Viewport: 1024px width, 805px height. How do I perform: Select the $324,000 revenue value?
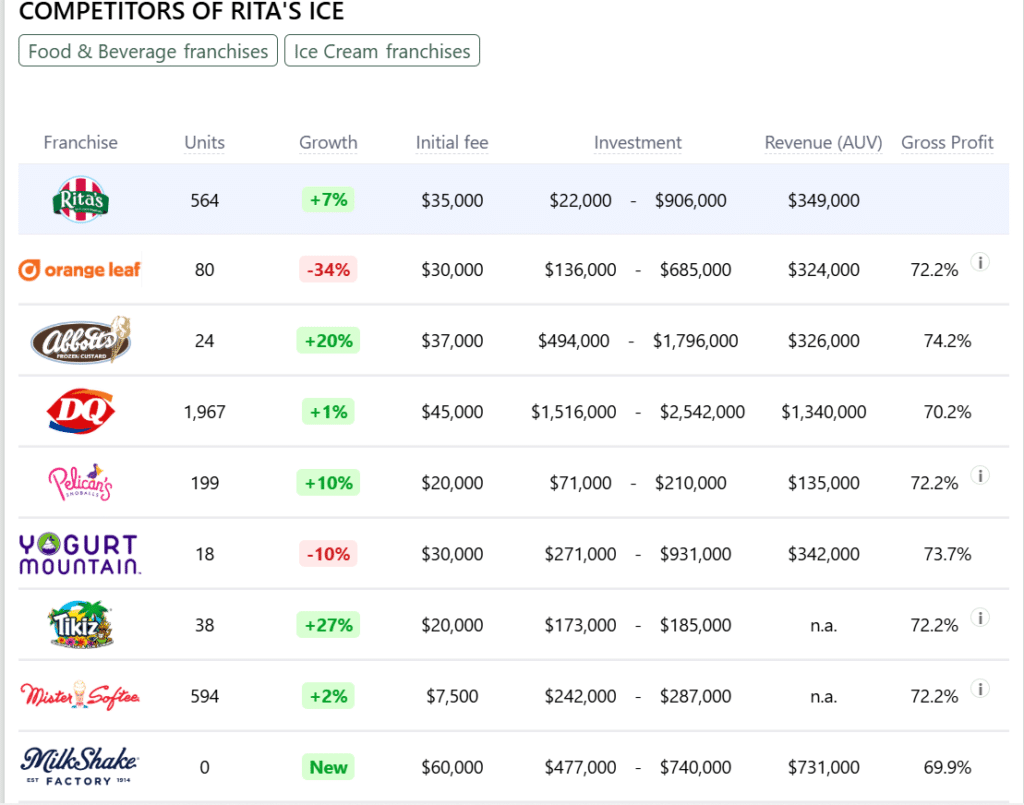pos(824,270)
